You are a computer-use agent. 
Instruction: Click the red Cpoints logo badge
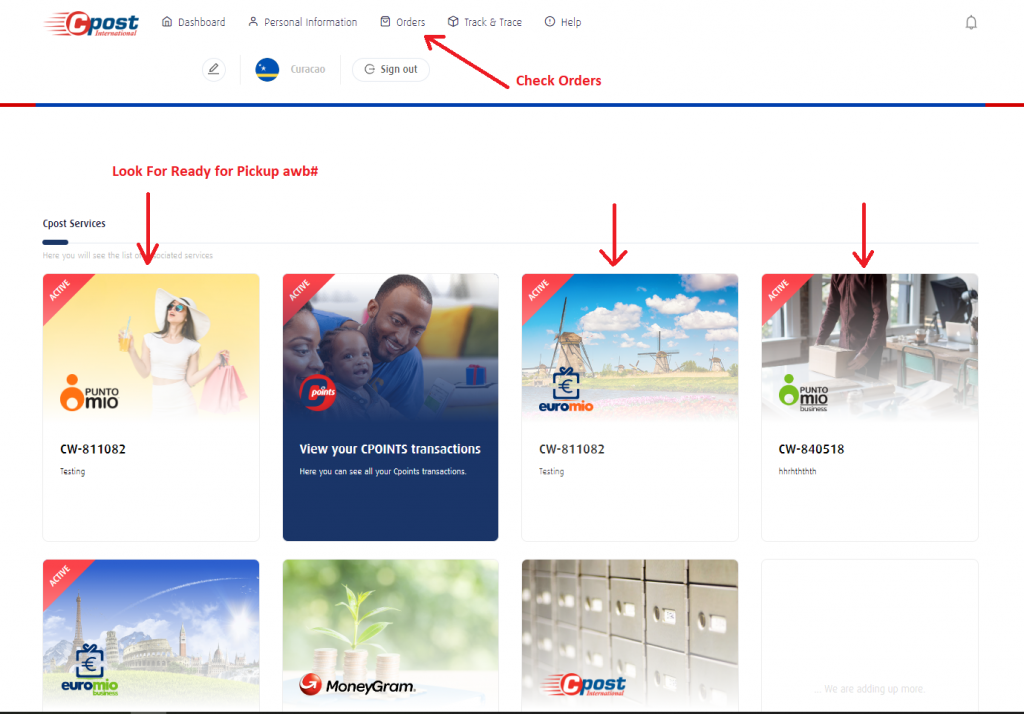point(318,393)
